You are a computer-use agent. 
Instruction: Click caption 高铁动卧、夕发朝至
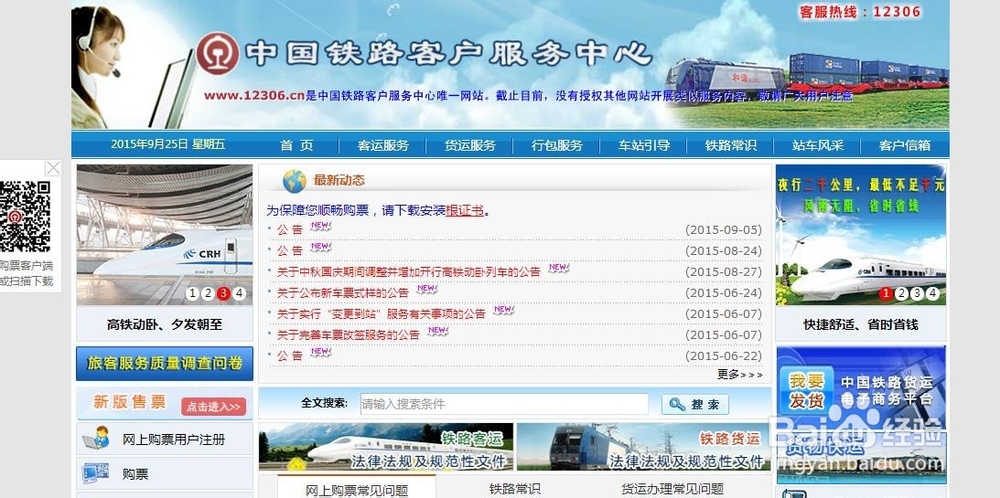(165, 325)
